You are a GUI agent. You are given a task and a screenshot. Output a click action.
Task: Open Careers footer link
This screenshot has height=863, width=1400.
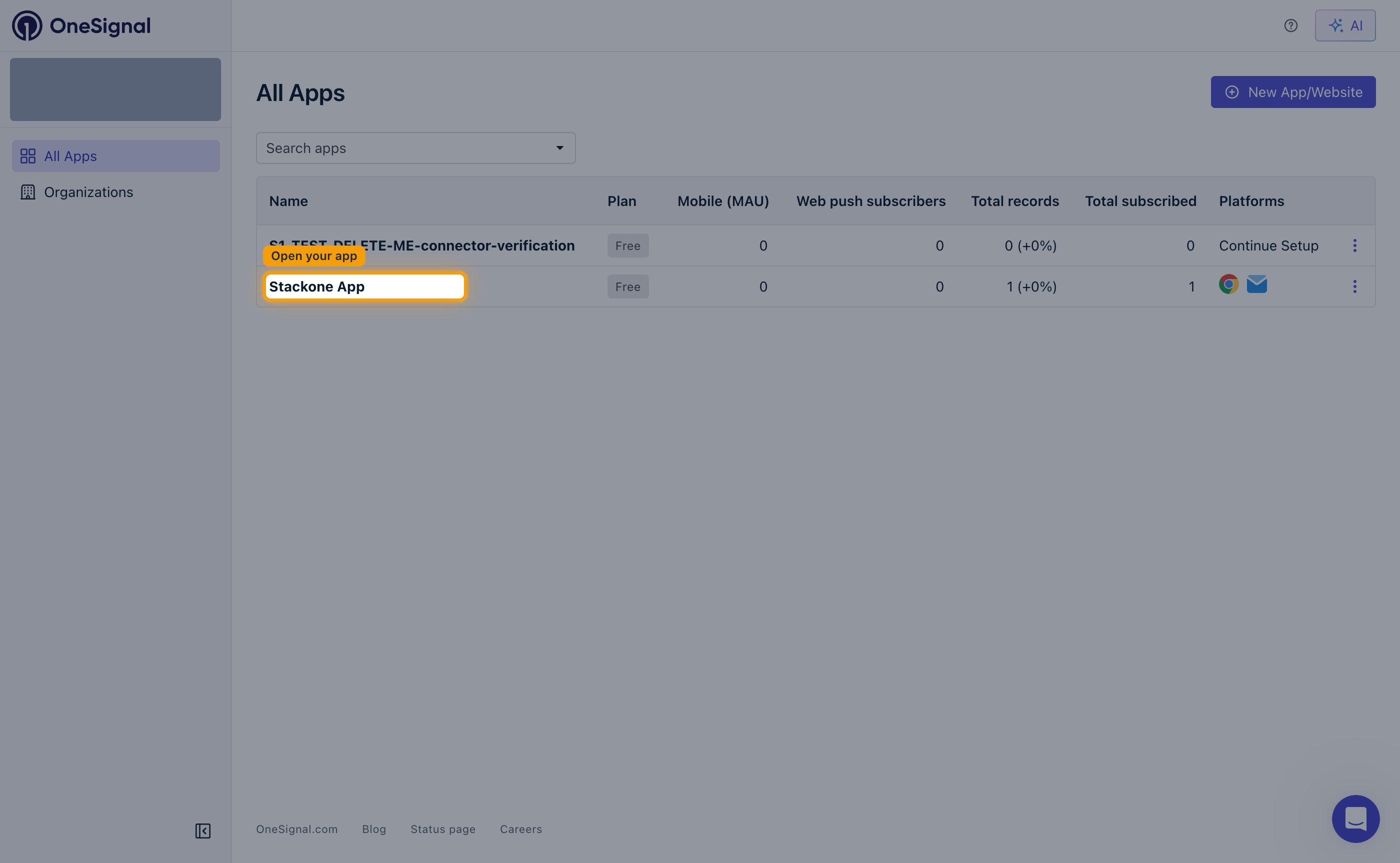(520, 829)
